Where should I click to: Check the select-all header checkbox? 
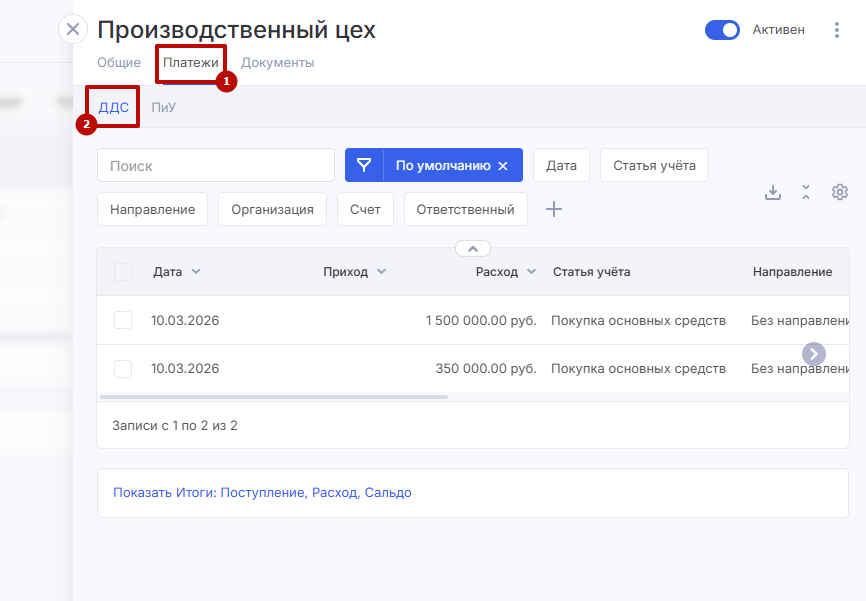click(123, 272)
